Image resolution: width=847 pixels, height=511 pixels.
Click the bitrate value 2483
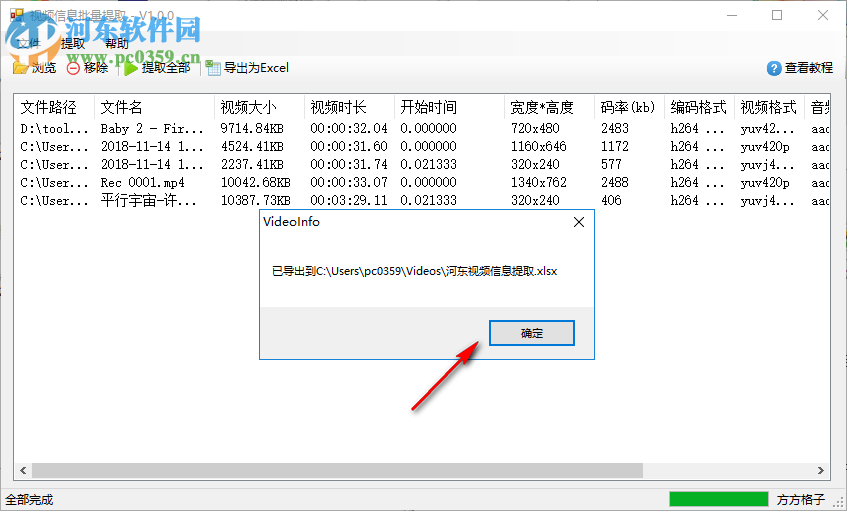pyautogui.click(x=615, y=129)
